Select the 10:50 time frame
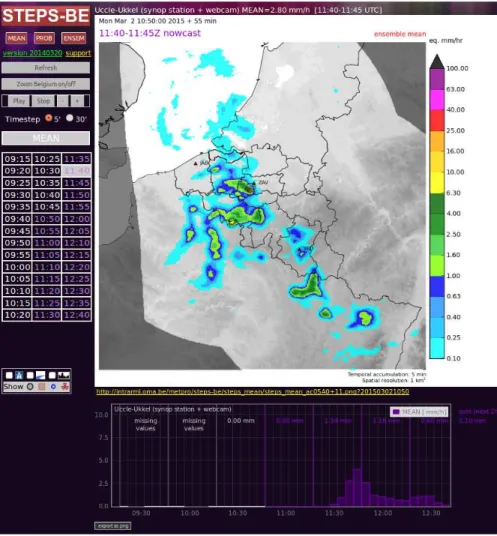The width and height of the screenshot is (497, 536). click(x=47, y=219)
